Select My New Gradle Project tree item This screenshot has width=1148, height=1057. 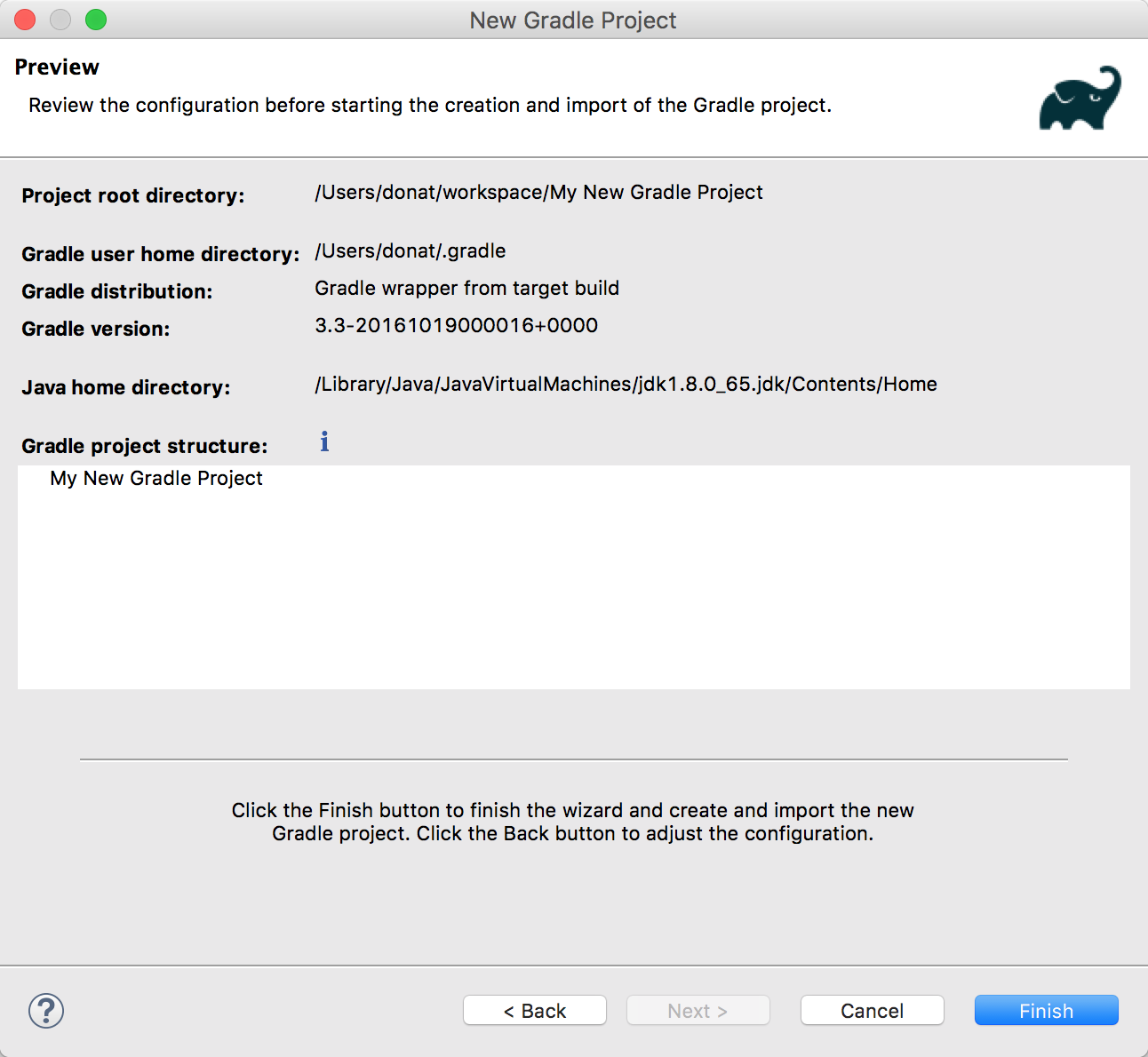pyautogui.click(x=156, y=478)
